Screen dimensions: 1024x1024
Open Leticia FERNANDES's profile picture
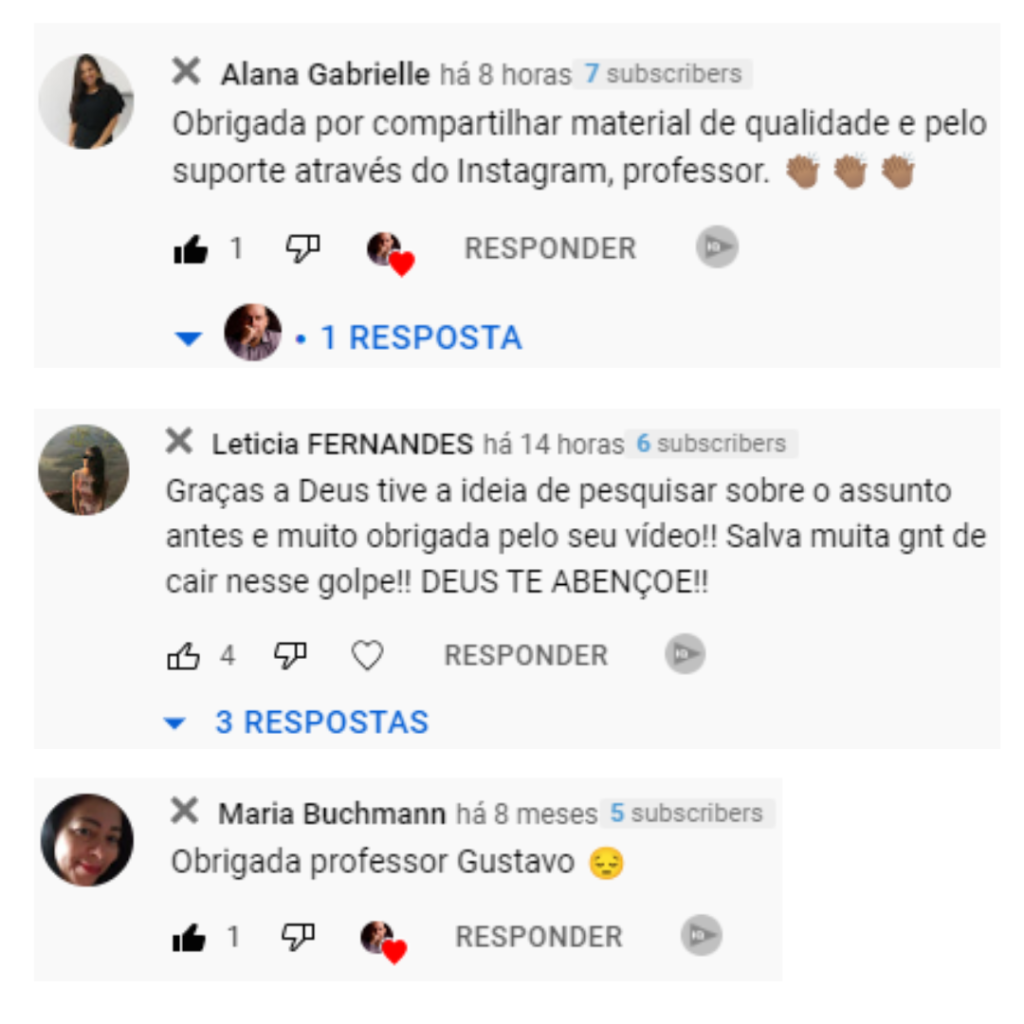tap(84, 470)
